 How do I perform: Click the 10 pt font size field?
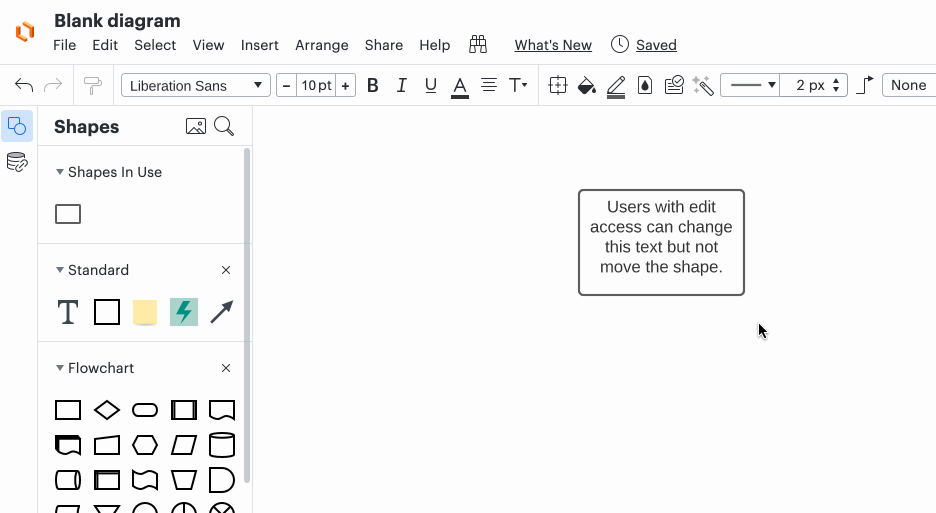[316, 85]
